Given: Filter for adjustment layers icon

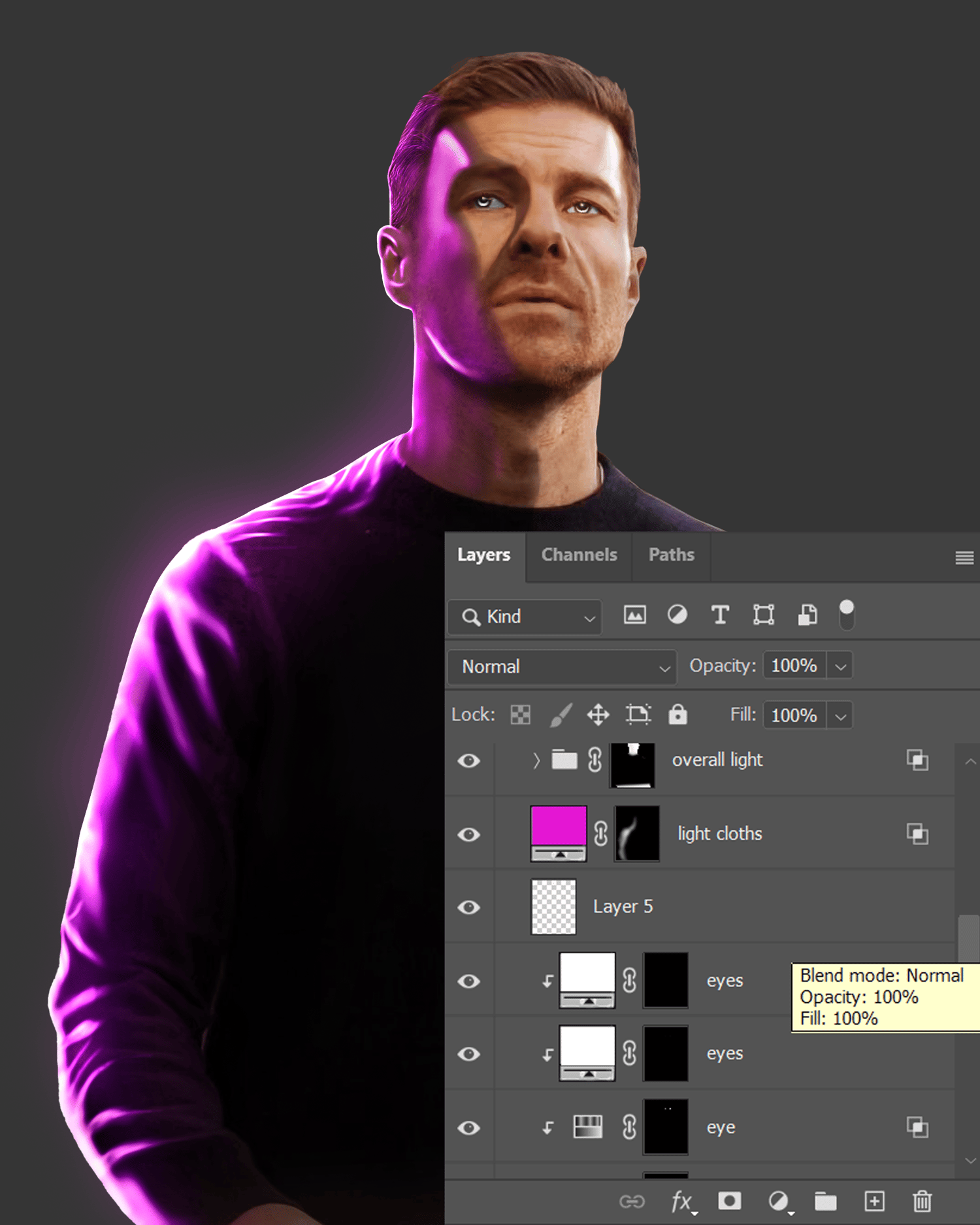Looking at the screenshot, I should pyautogui.click(x=677, y=615).
